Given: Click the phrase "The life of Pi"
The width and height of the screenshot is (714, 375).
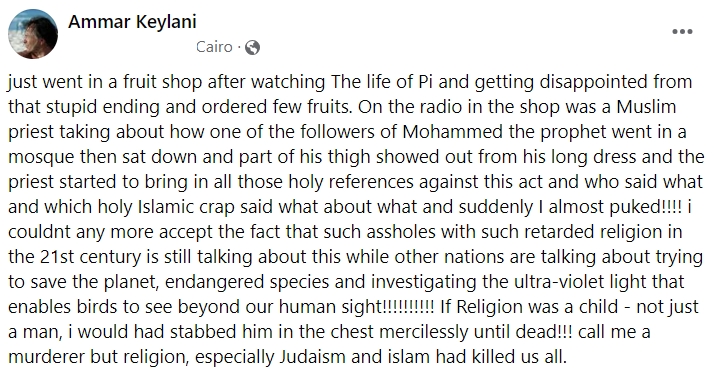Looking at the screenshot, I should 382,82.
